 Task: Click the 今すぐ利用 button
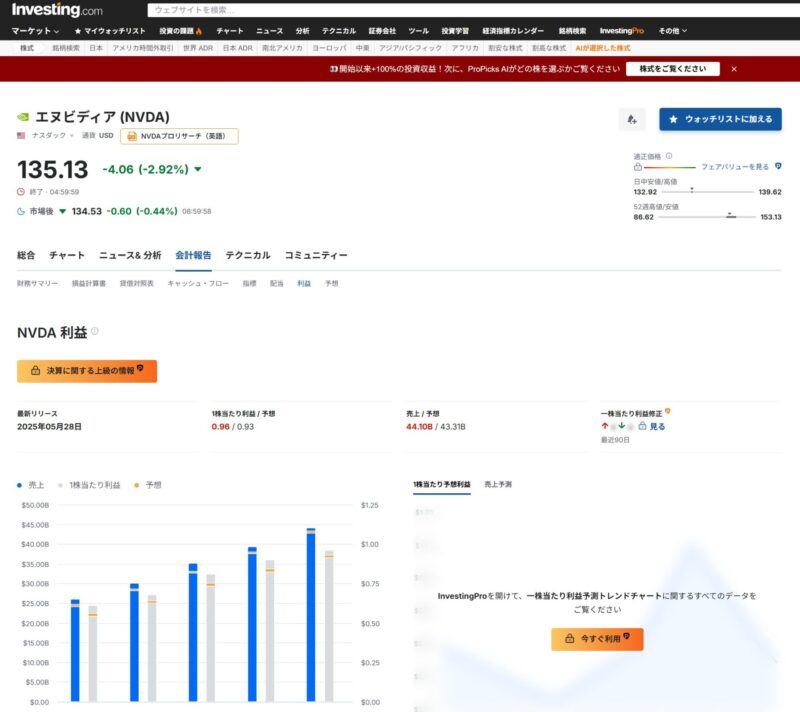point(597,639)
